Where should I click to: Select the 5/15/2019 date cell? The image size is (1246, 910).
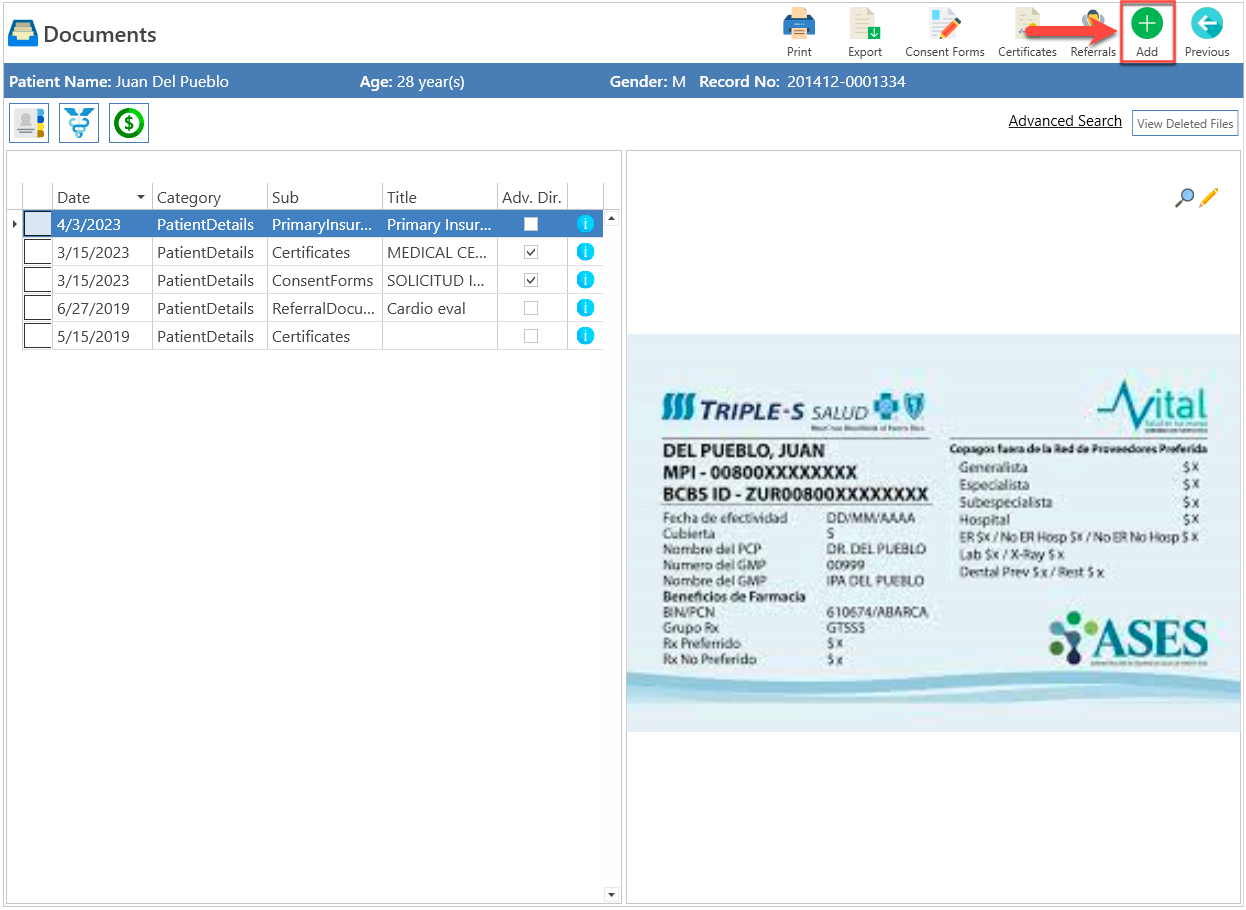pyautogui.click(x=102, y=336)
